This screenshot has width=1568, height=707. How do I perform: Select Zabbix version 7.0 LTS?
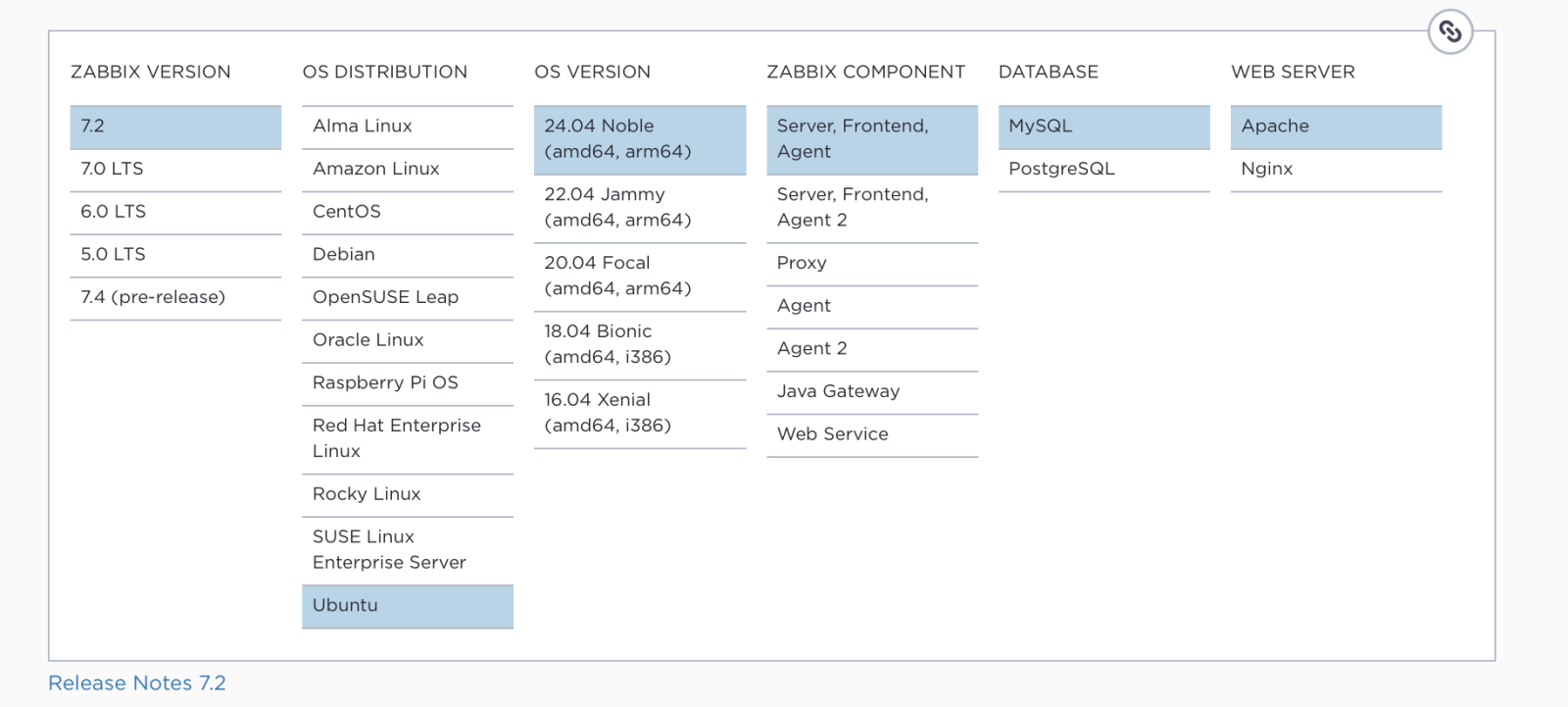[175, 170]
